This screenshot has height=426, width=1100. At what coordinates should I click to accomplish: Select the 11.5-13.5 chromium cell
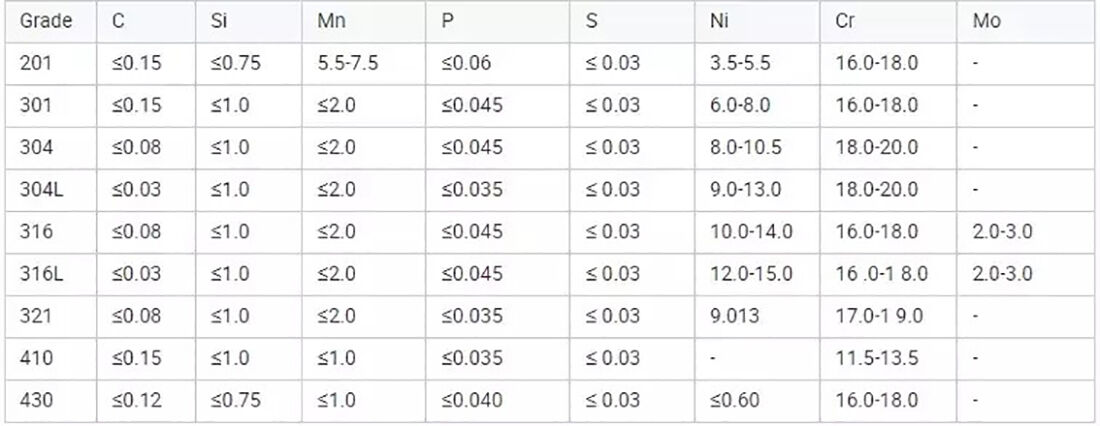pyautogui.click(x=876, y=358)
